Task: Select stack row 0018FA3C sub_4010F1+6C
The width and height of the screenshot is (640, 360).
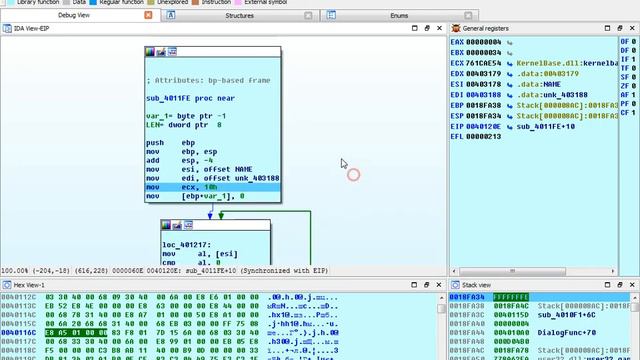Action: [540, 315]
